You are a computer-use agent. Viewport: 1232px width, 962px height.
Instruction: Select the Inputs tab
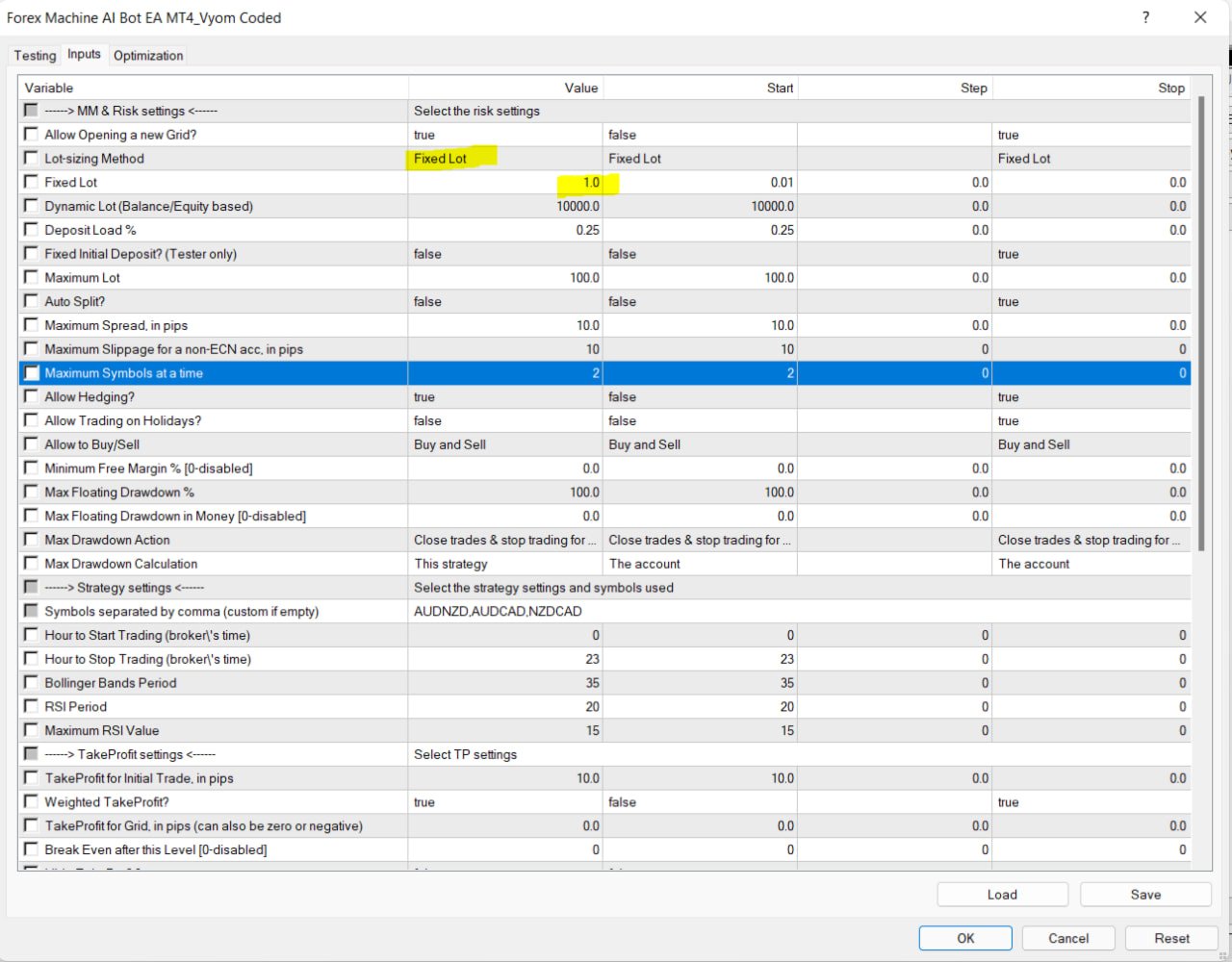[84, 54]
